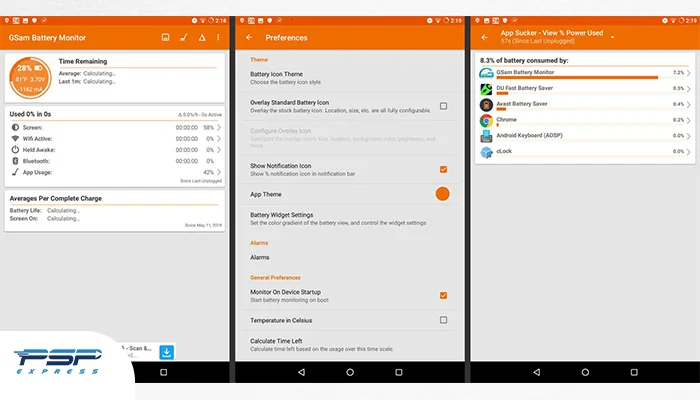Tap the blue download ad icon
This screenshot has height=400, width=700.
[167, 352]
